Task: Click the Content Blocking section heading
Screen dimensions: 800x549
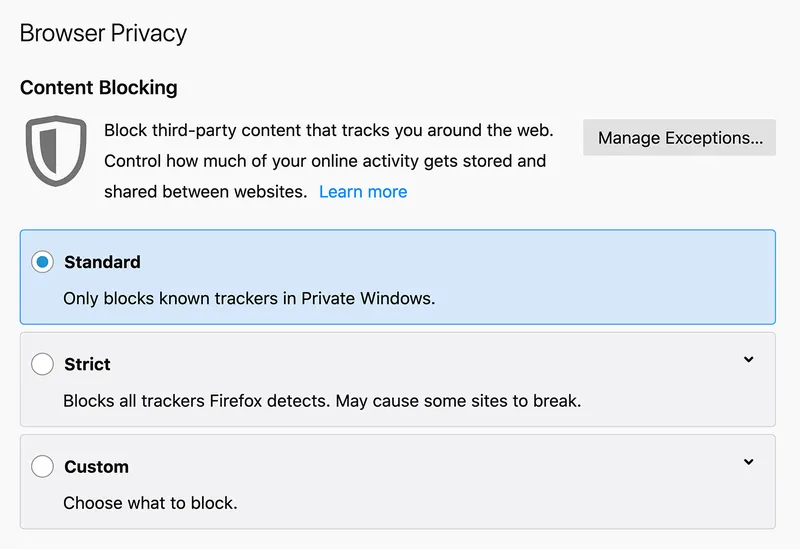Action: click(x=99, y=87)
